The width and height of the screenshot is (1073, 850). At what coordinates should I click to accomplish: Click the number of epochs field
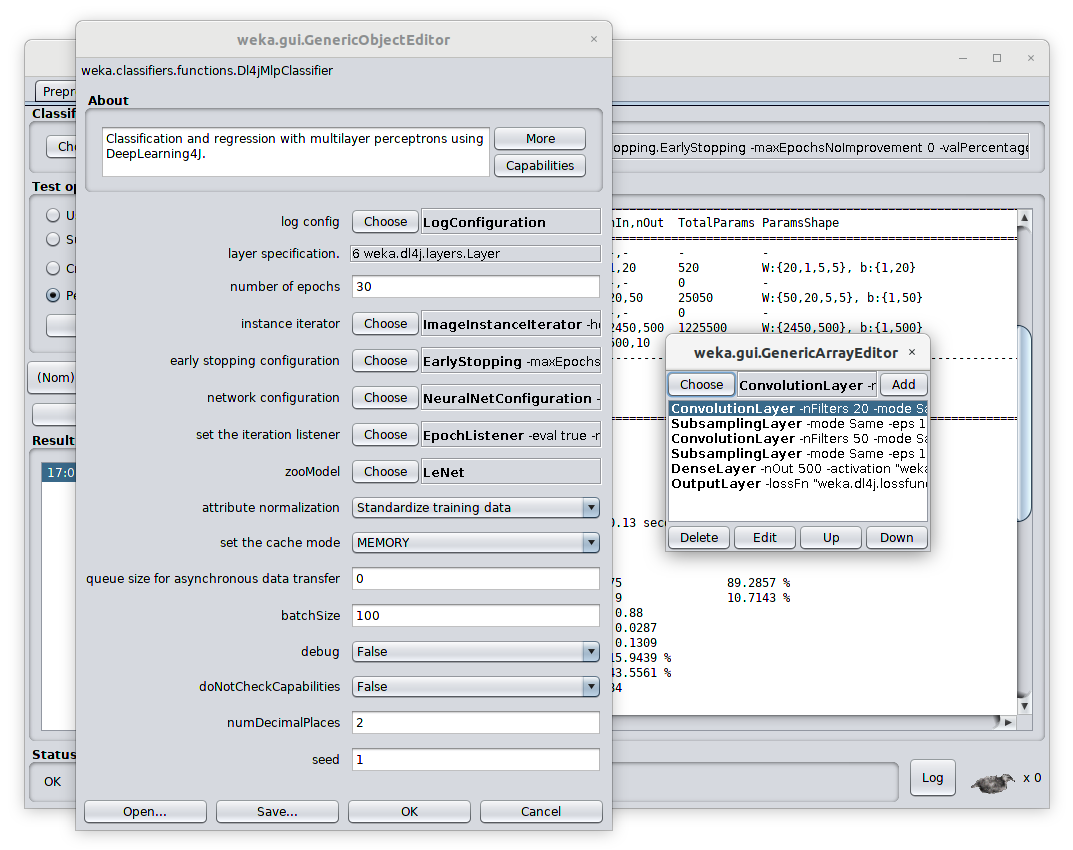476,286
